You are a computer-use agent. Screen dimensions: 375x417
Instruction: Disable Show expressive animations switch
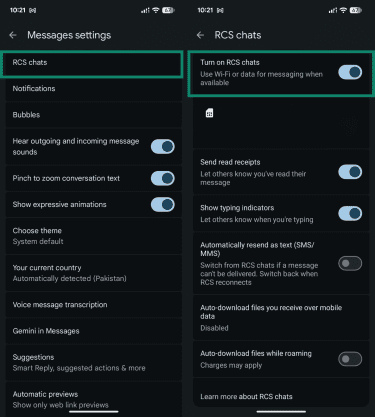point(163,205)
